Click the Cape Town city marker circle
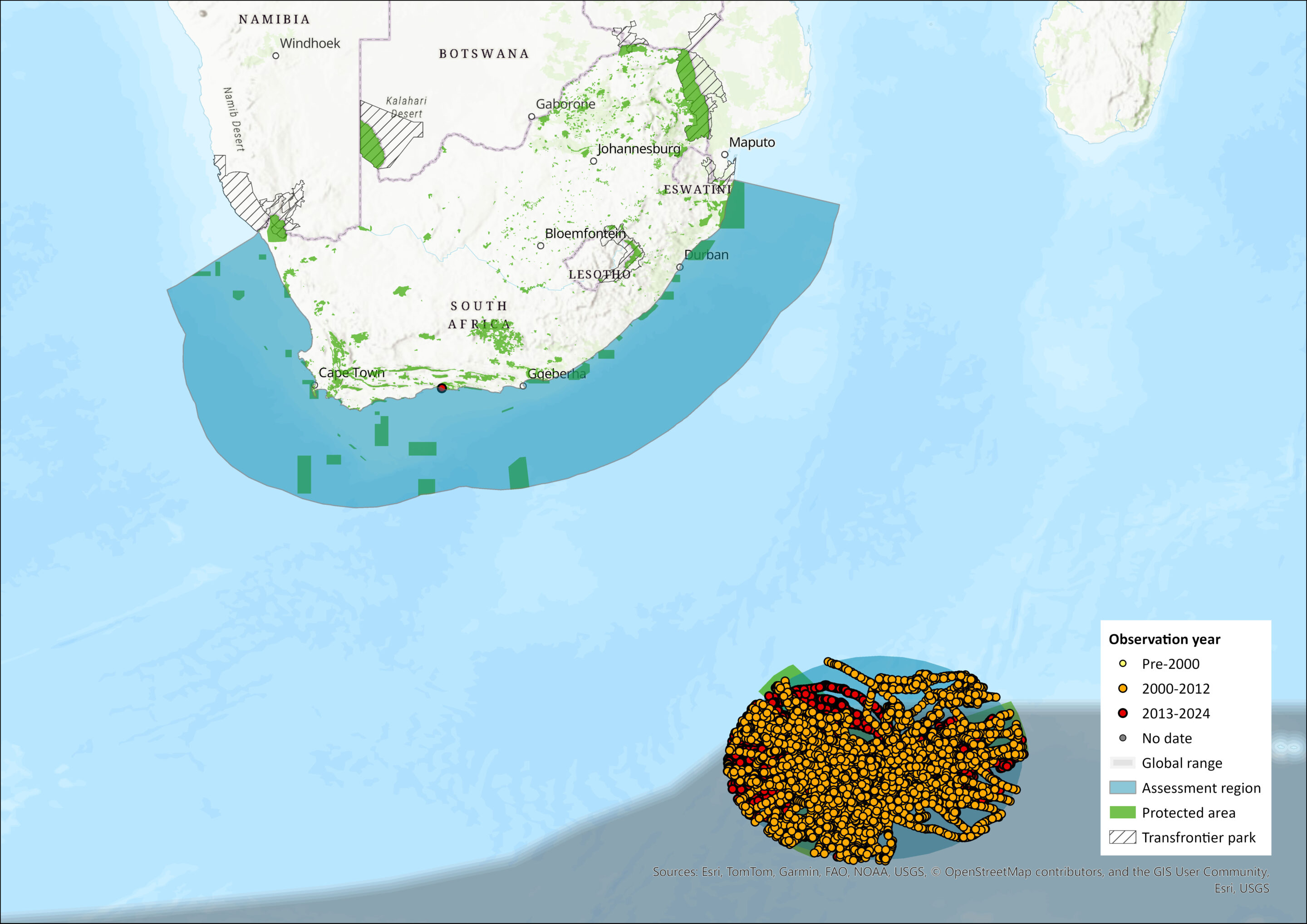Screen dimensions: 1307x924 coord(315,385)
